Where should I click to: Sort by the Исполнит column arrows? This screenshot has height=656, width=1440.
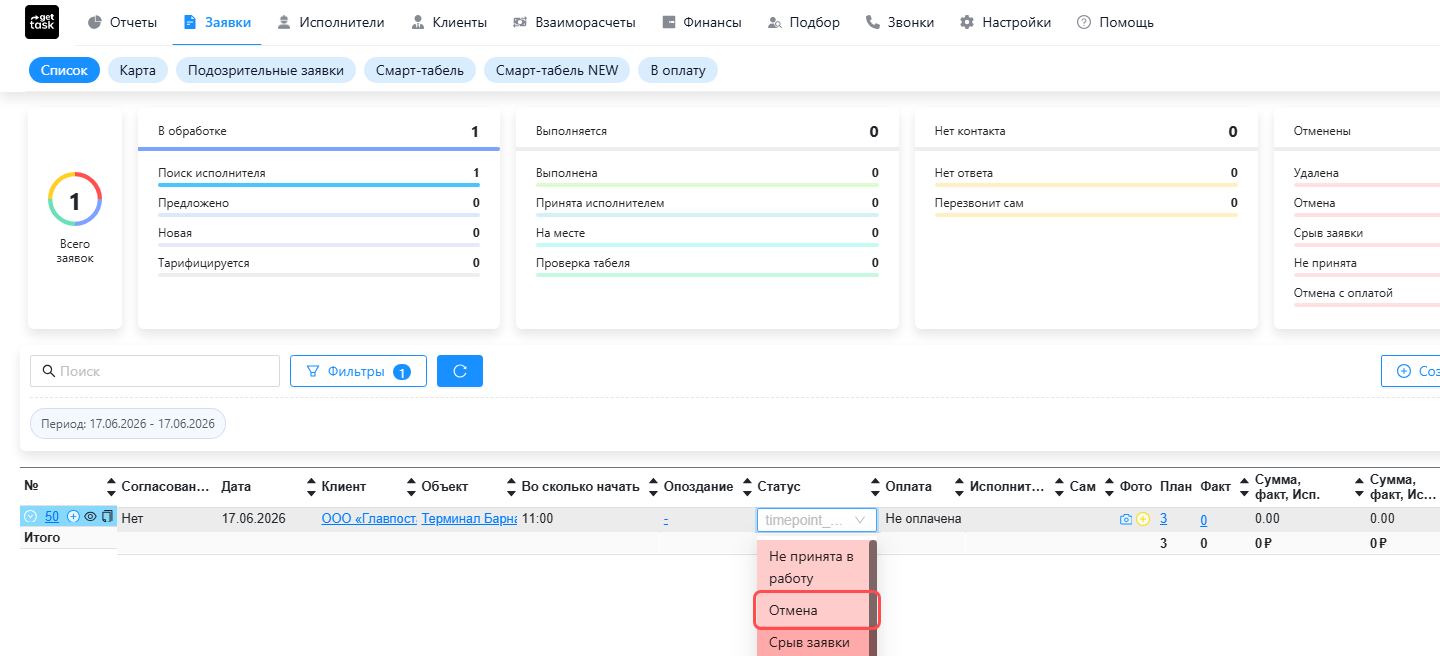(1060, 487)
